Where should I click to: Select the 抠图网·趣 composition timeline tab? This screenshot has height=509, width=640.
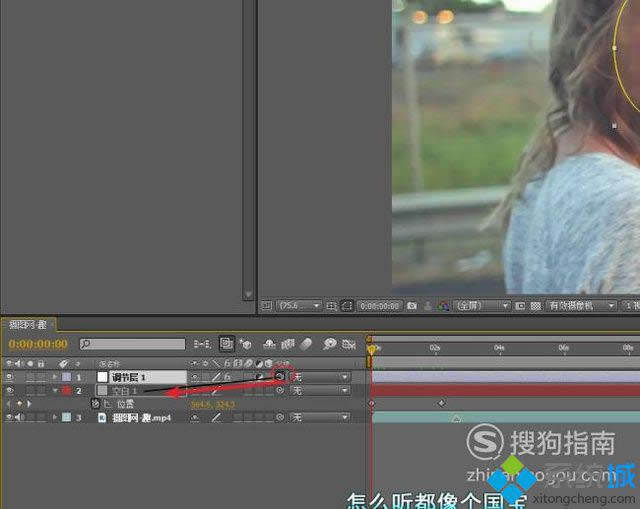(28, 325)
